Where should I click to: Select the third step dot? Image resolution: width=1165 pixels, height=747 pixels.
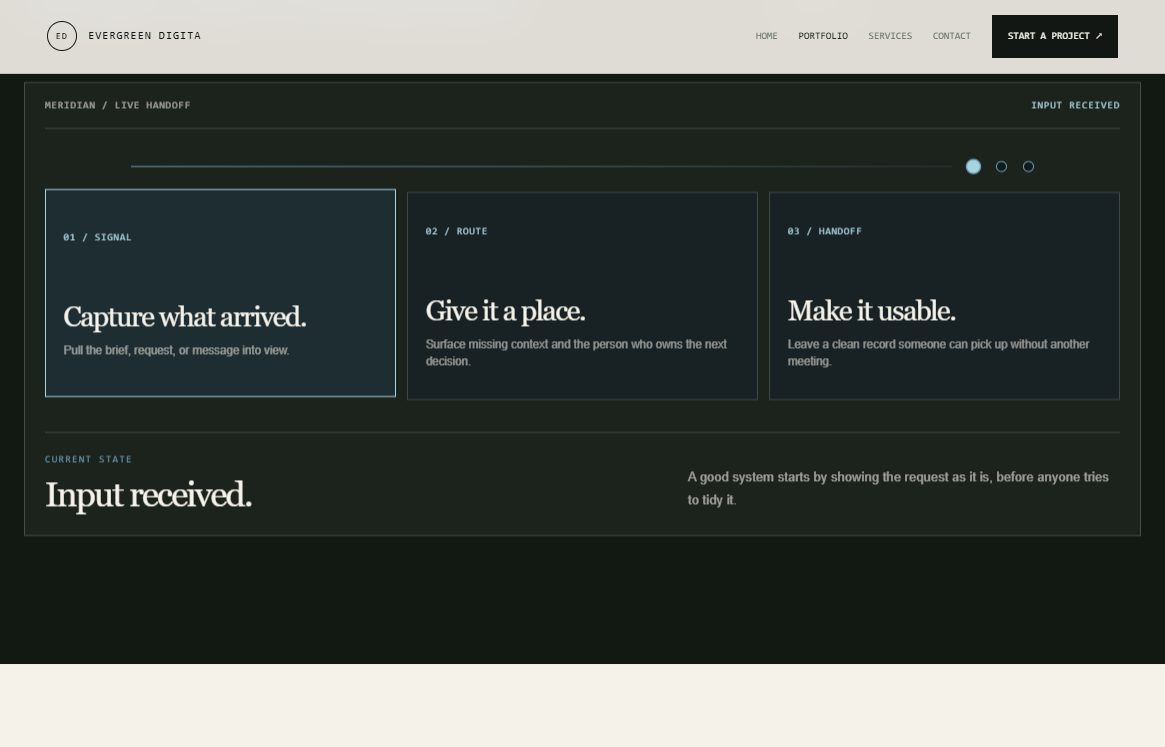(1028, 166)
